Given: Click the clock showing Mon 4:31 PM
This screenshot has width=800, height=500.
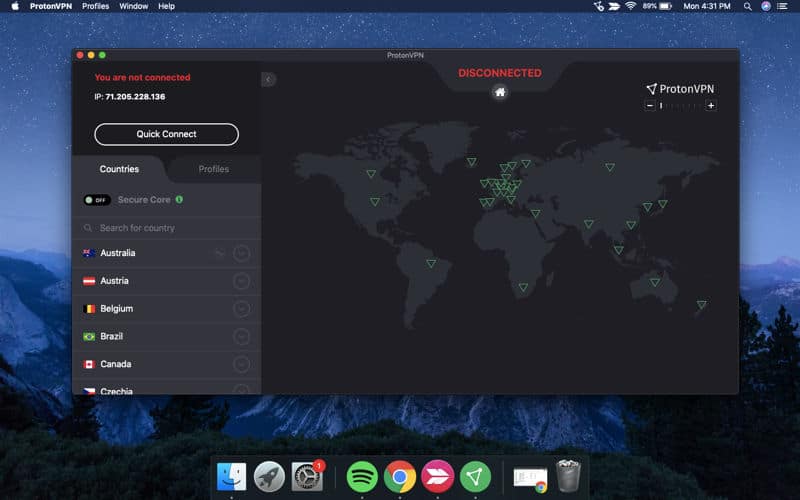Looking at the screenshot, I should coord(707,6).
